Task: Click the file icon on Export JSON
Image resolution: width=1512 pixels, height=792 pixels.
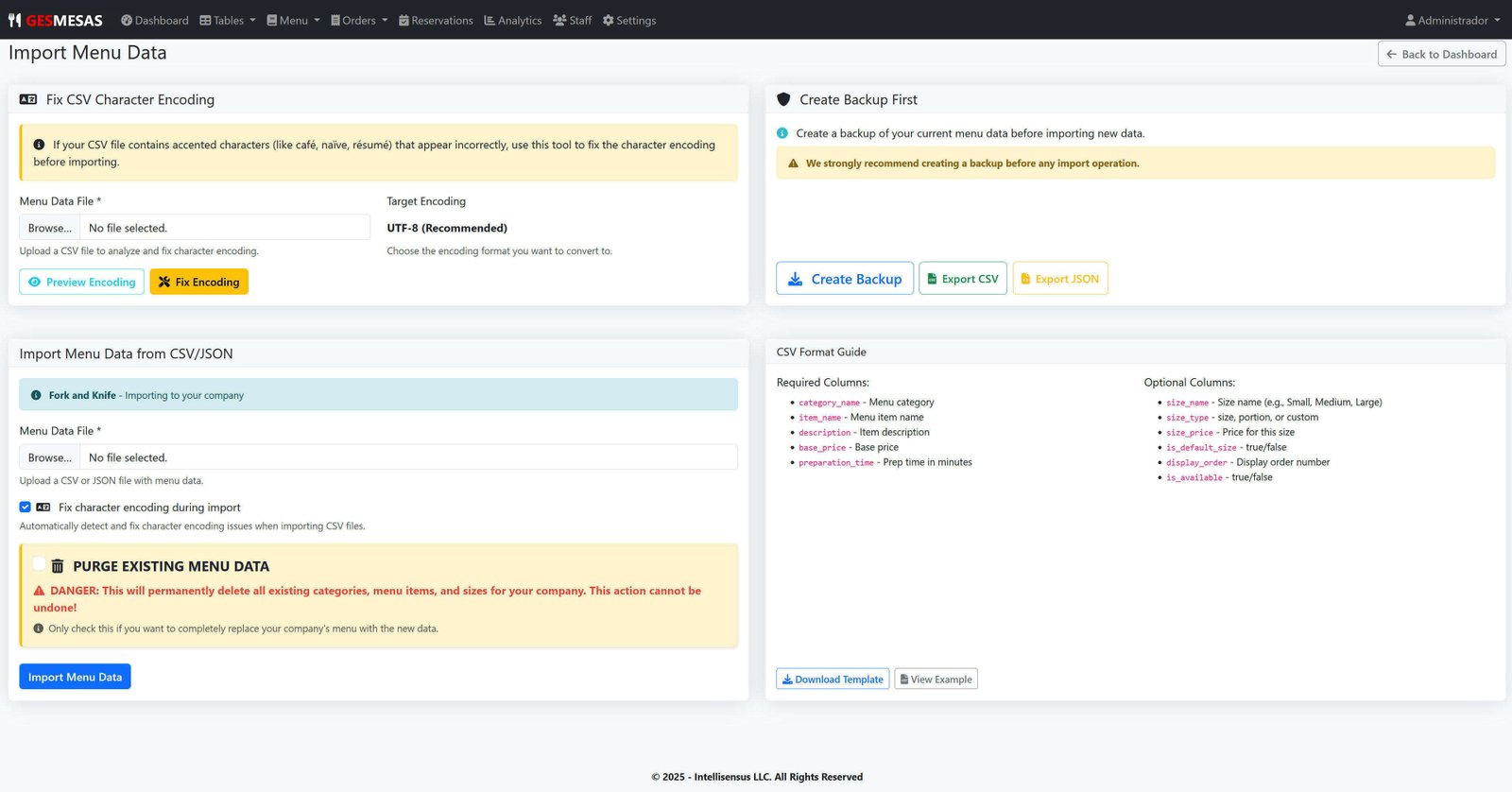Action: point(1025,279)
